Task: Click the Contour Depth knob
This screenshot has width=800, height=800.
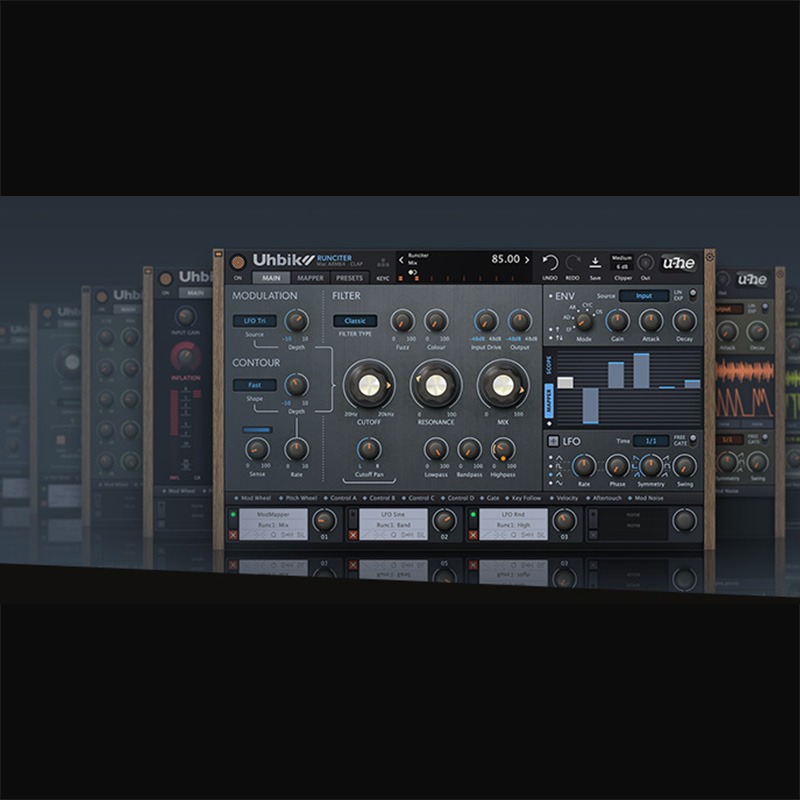Action: tap(296, 385)
